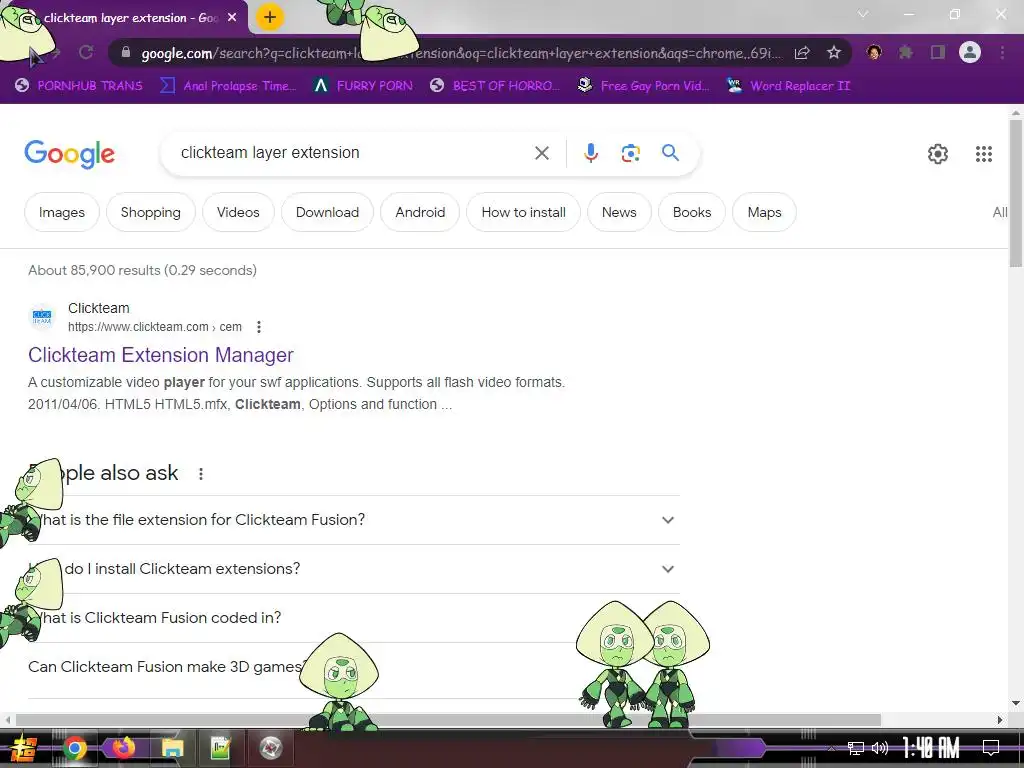Screen dimensions: 1024x768
Task: Open the Extensions puzzle icon
Action: pos(905,52)
